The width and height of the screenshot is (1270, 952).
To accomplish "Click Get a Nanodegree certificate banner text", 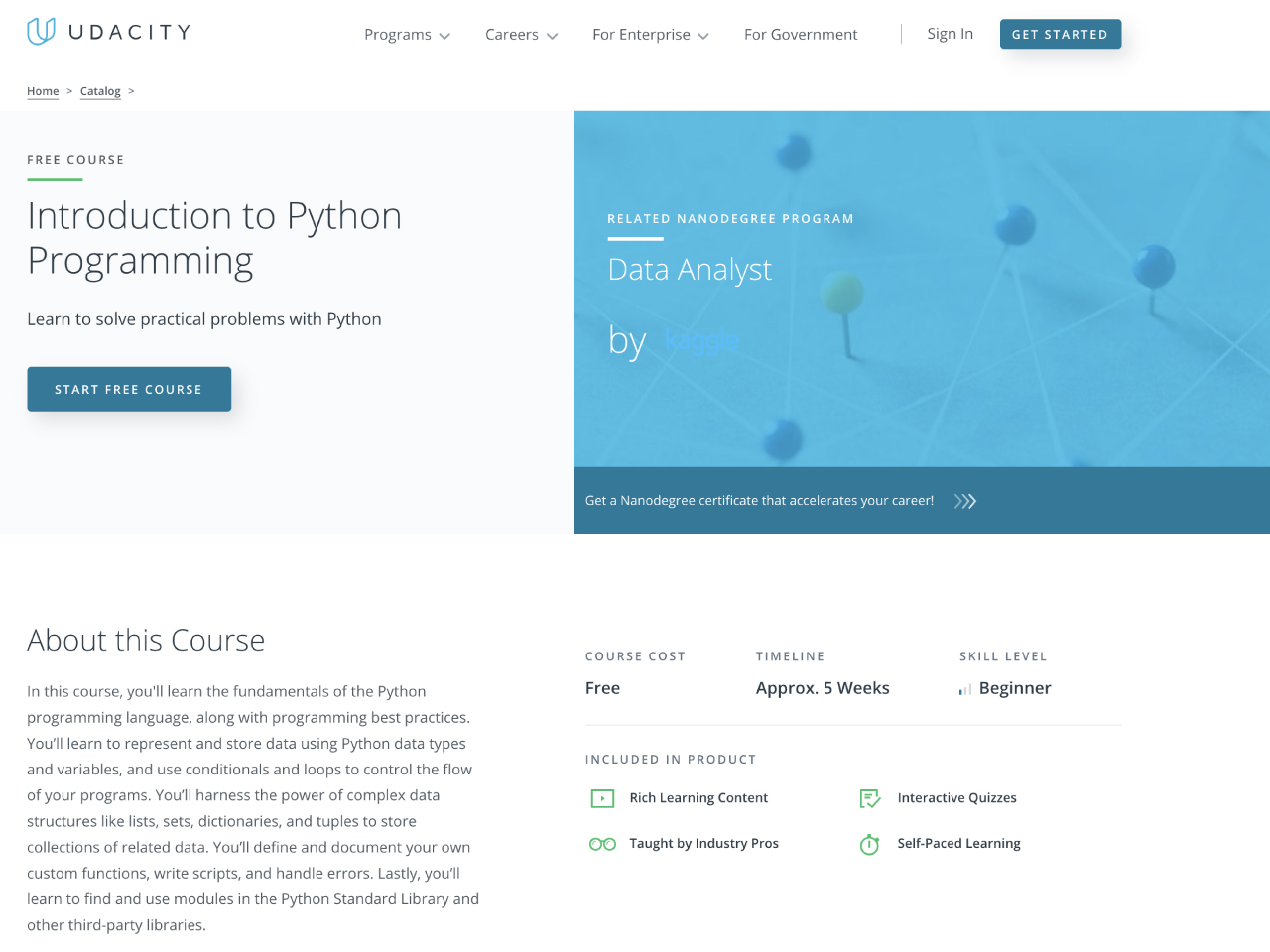I will (759, 501).
